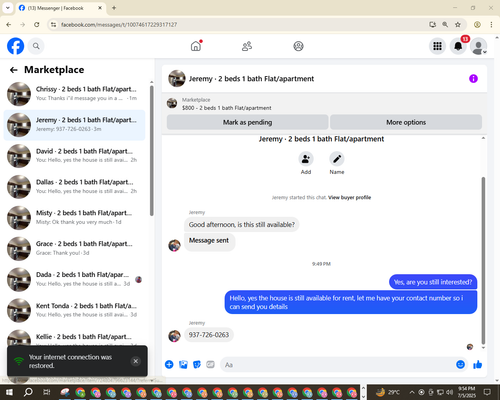Open more actions blue plus icon
Viewport: 500px width, 400px height.
(x=169, y=364)
